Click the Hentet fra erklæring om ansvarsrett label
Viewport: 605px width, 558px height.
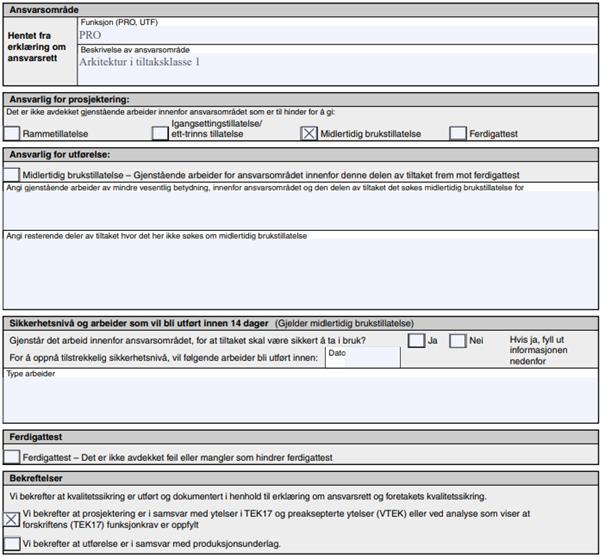pyautogui.click(x=38, y=47)
